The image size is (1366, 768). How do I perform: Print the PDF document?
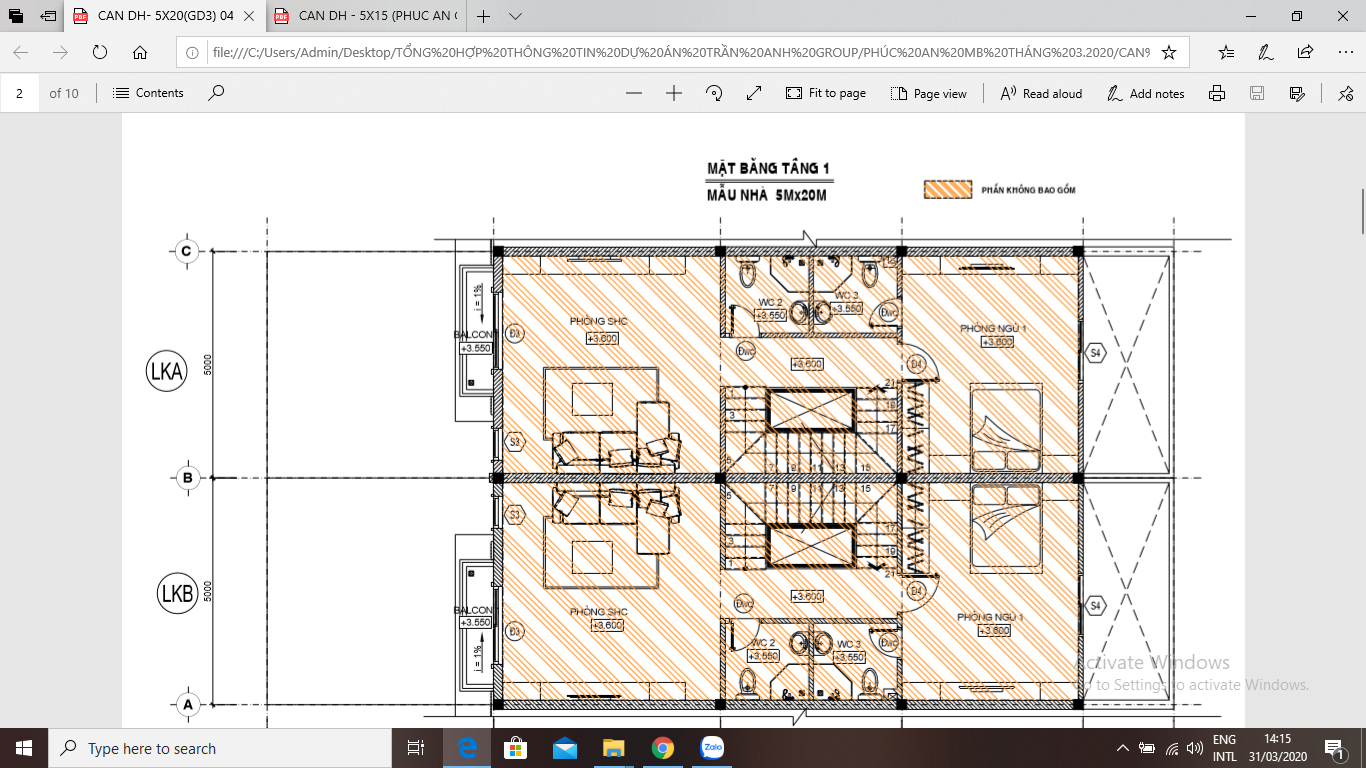click(x=1217, y=93)
